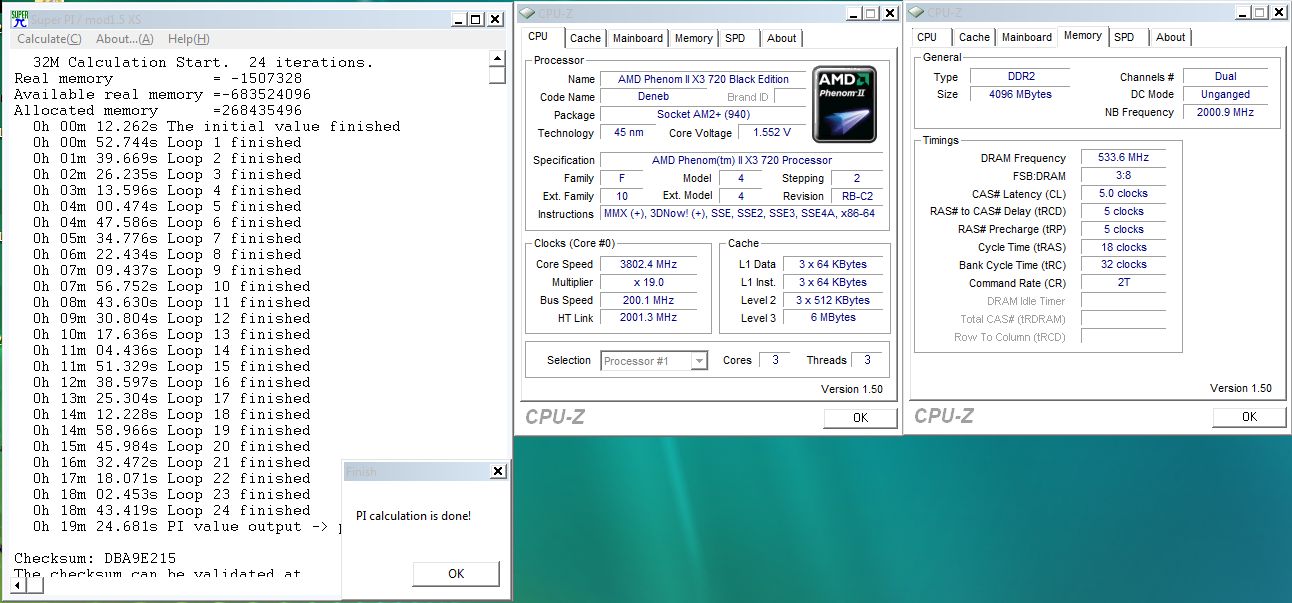This screenshot has width=1292, height=603.
Task: Click the Core Voltage value 1.552 V
Action: pos(771,133)
